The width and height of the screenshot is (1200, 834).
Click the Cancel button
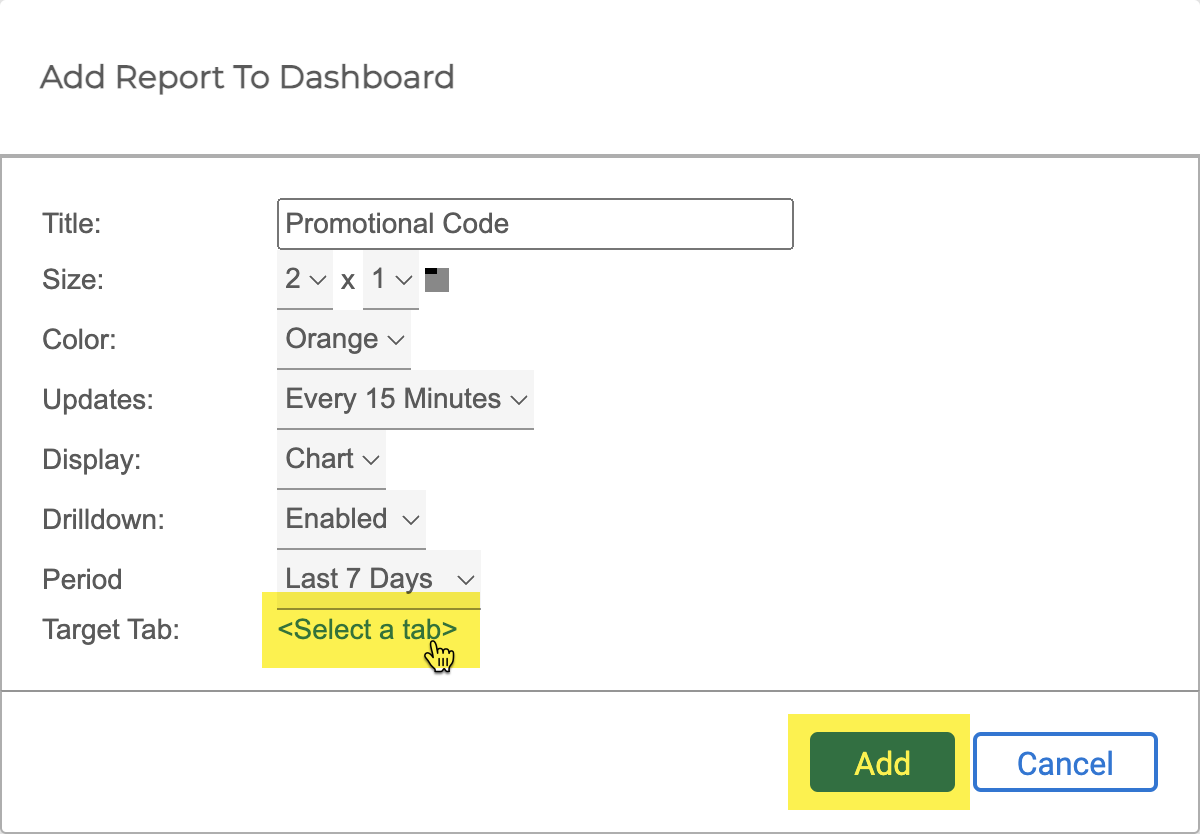pos(1064,764)
